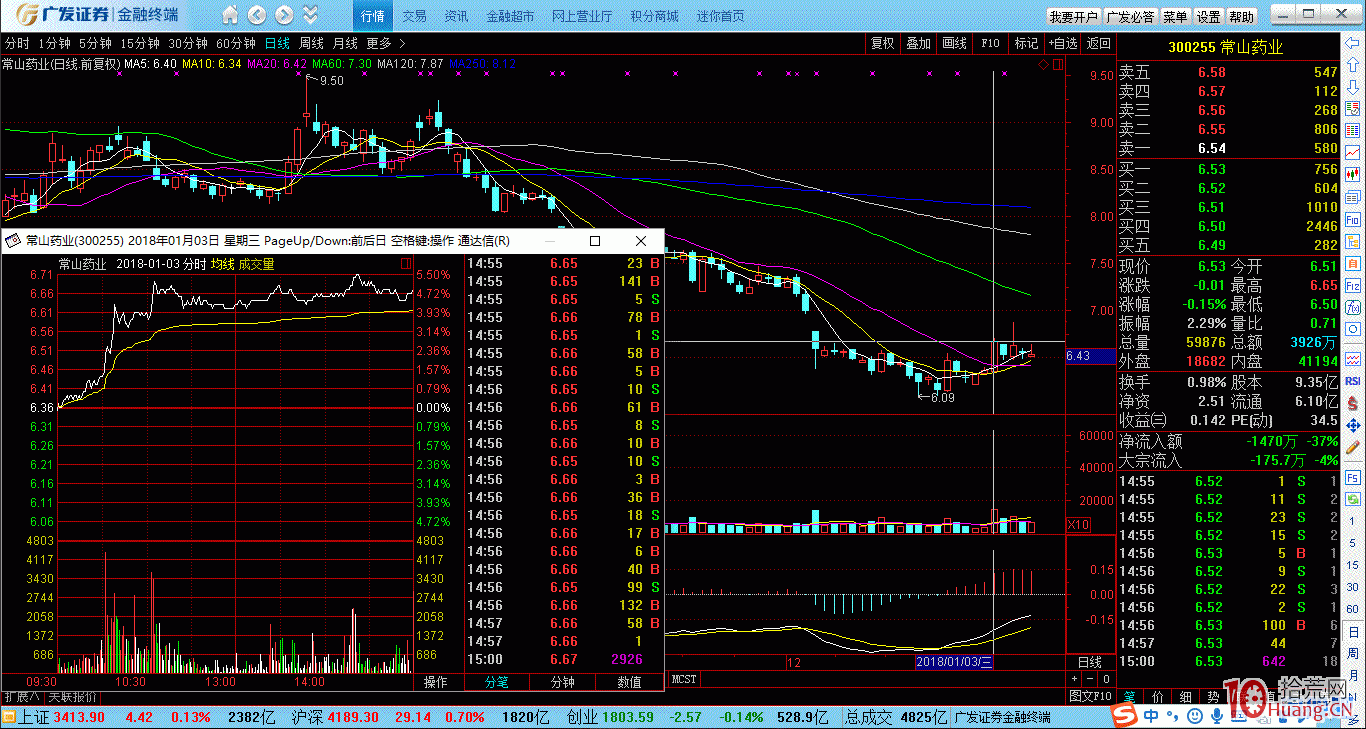1366x729 pixels.
Task: Switch to the 周线 period tab
Action: pos(311,43)
